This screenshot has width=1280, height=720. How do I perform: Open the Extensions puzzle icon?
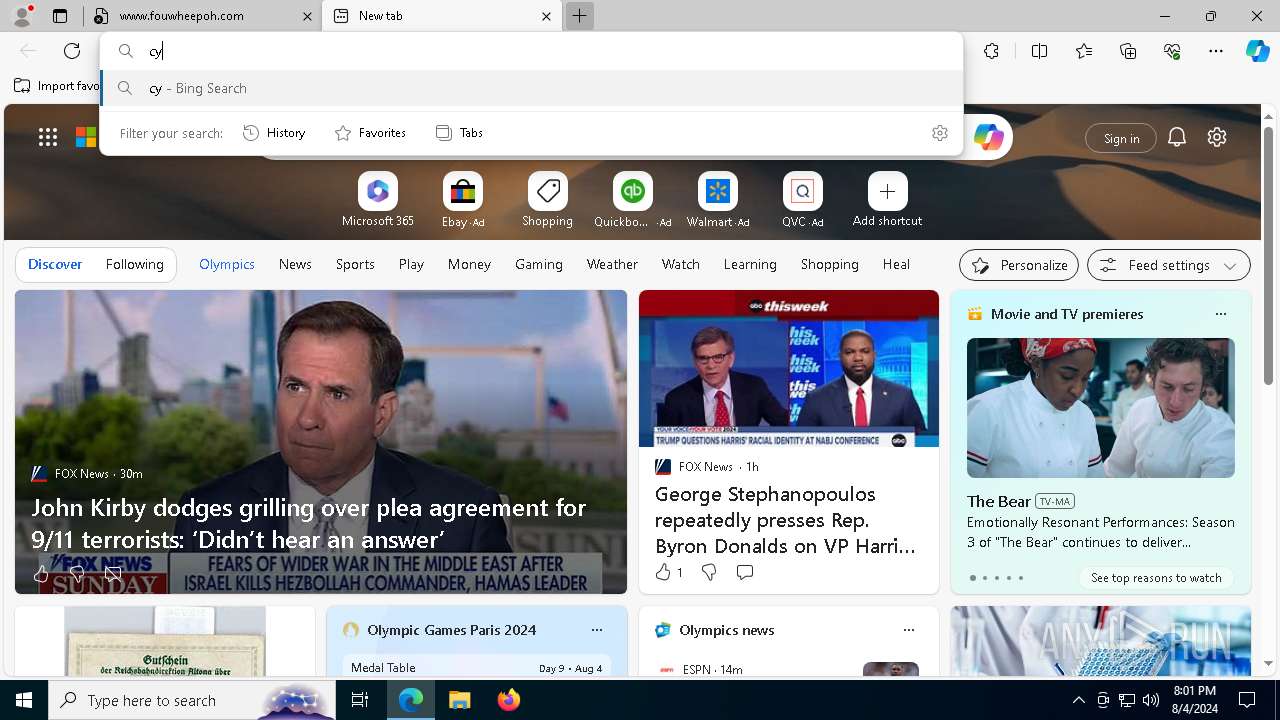tap(991, 51)
